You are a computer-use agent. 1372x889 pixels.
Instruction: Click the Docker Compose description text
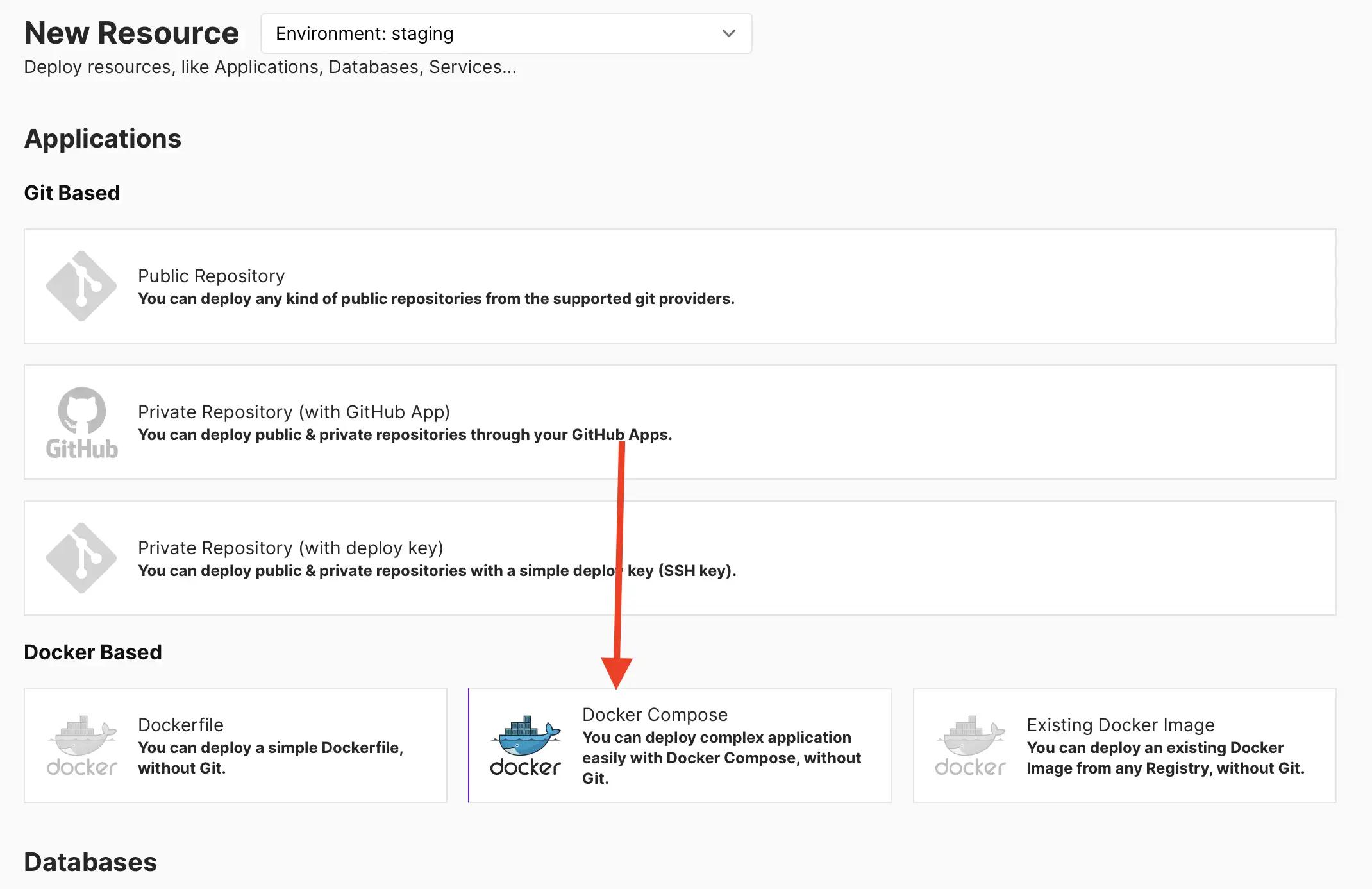coord(721,758)
